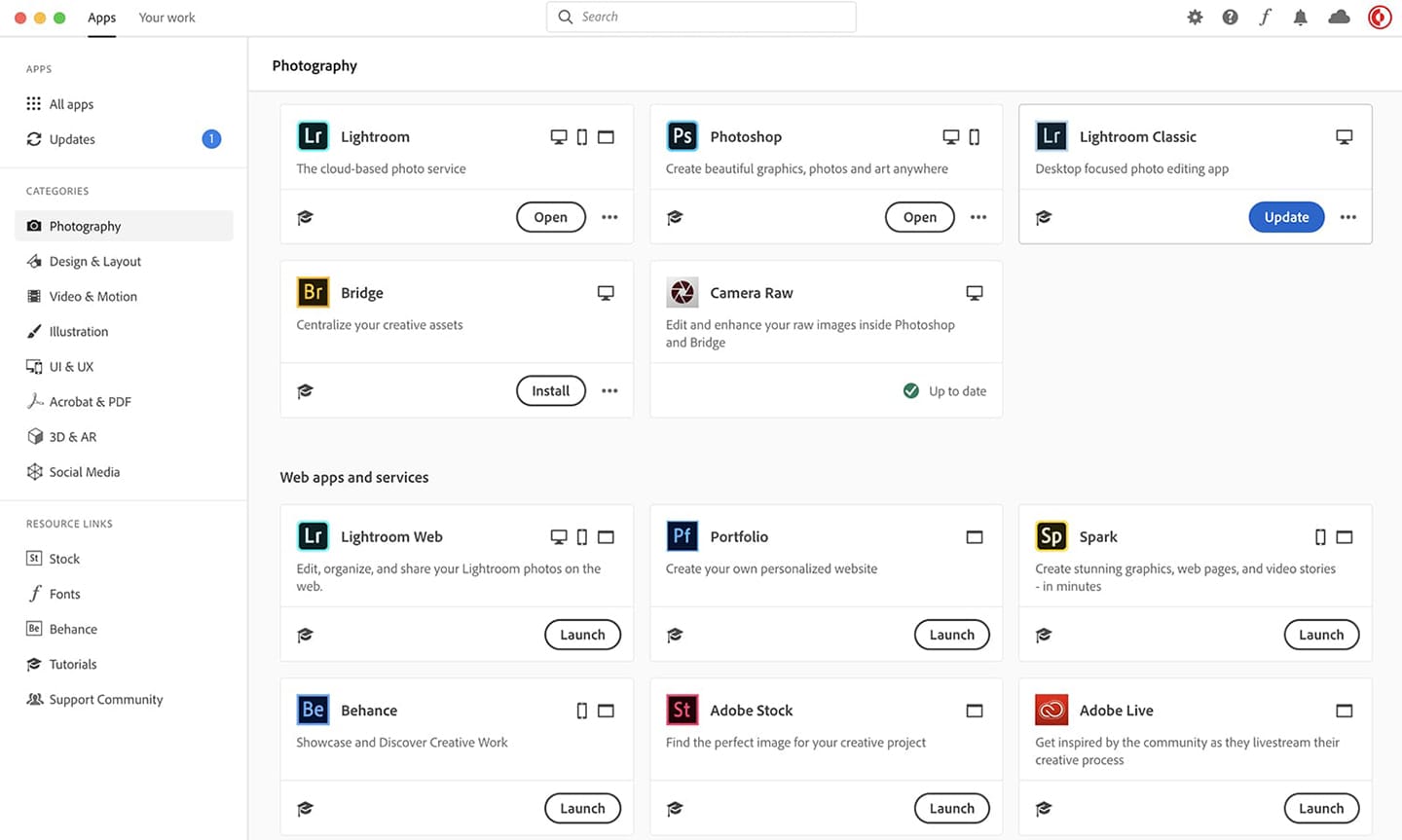Click the Photoshop app icon
This screenshot has height=840, width=1402.
click(x=682, y=136)
